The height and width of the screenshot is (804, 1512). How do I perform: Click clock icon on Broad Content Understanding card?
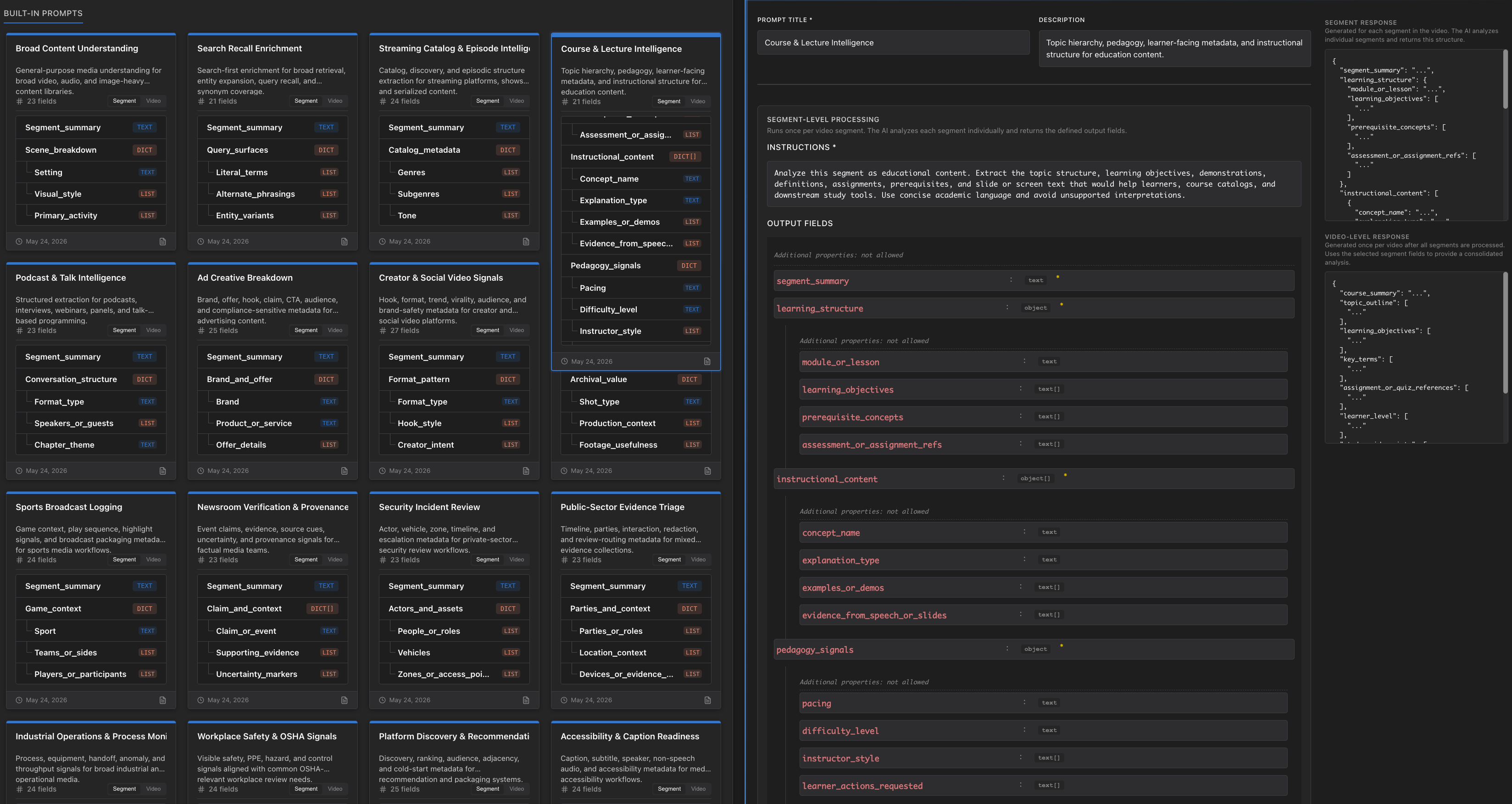pos(19,242)
